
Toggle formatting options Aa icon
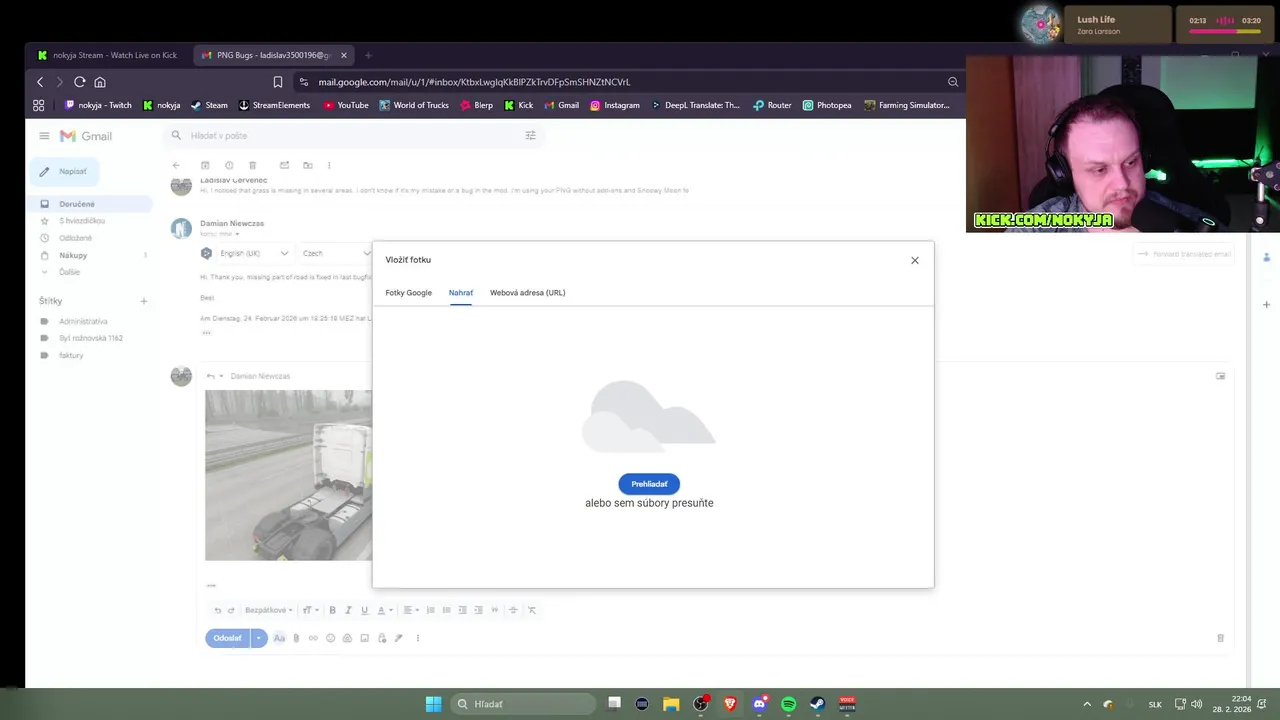coord(279,638)
